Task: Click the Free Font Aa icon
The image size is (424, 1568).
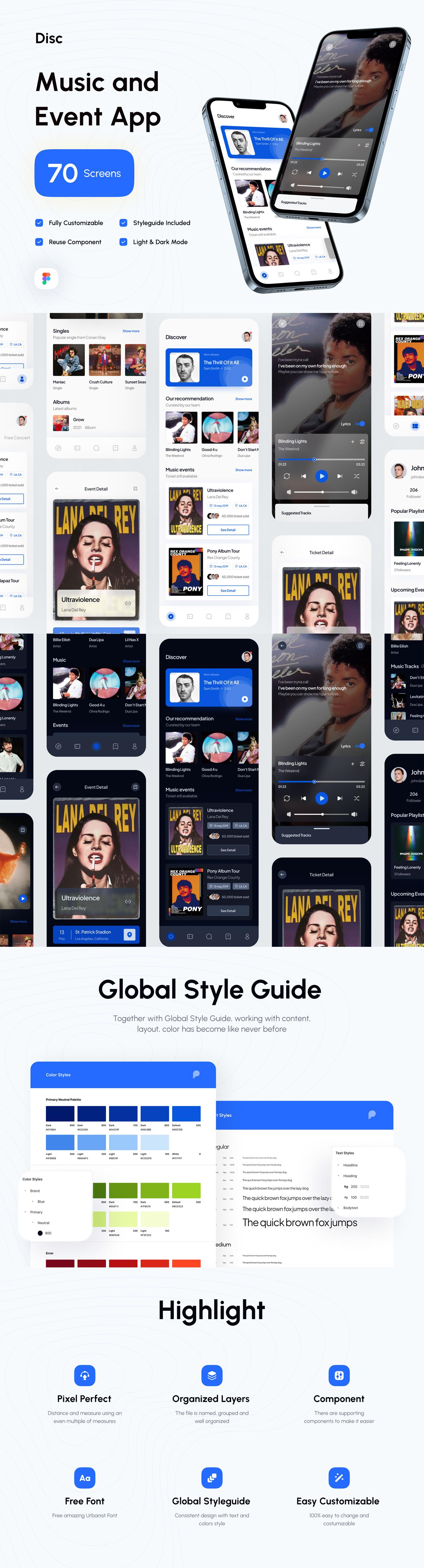Action: pyautogui.click(x=85, y=1477)
